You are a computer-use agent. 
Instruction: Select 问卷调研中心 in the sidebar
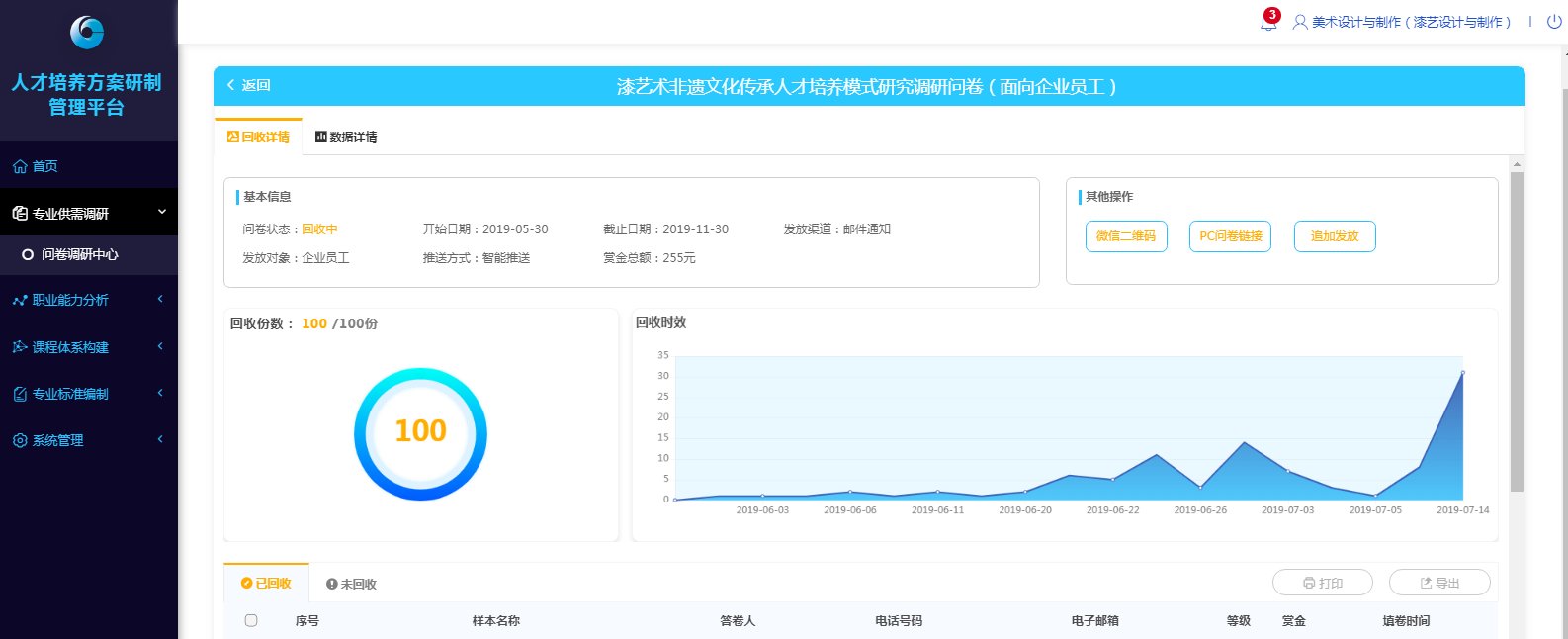[79, 254]
